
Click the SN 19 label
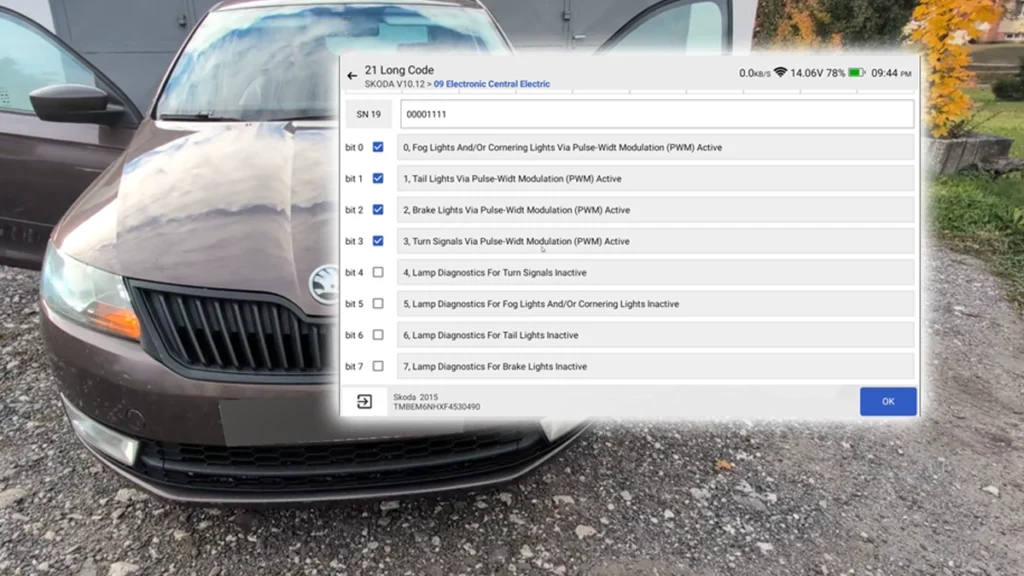click(x=368, y=114)
